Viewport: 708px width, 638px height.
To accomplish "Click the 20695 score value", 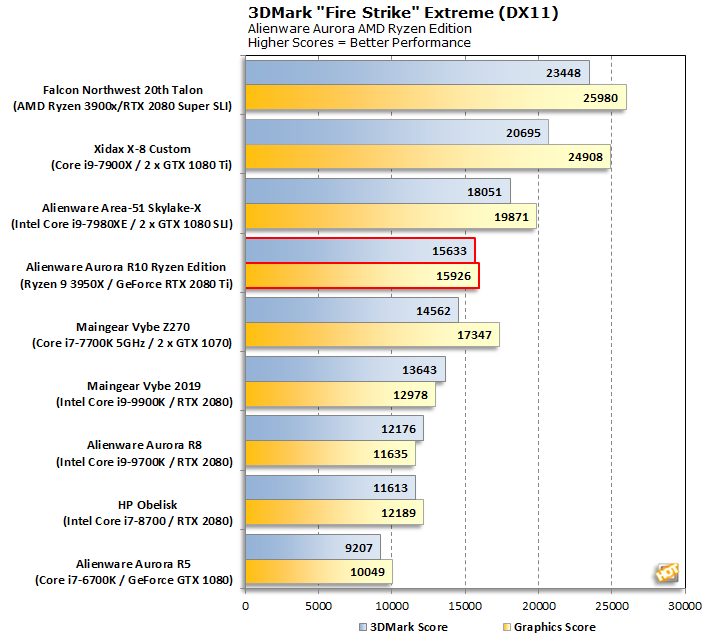I will pos(523,133).
